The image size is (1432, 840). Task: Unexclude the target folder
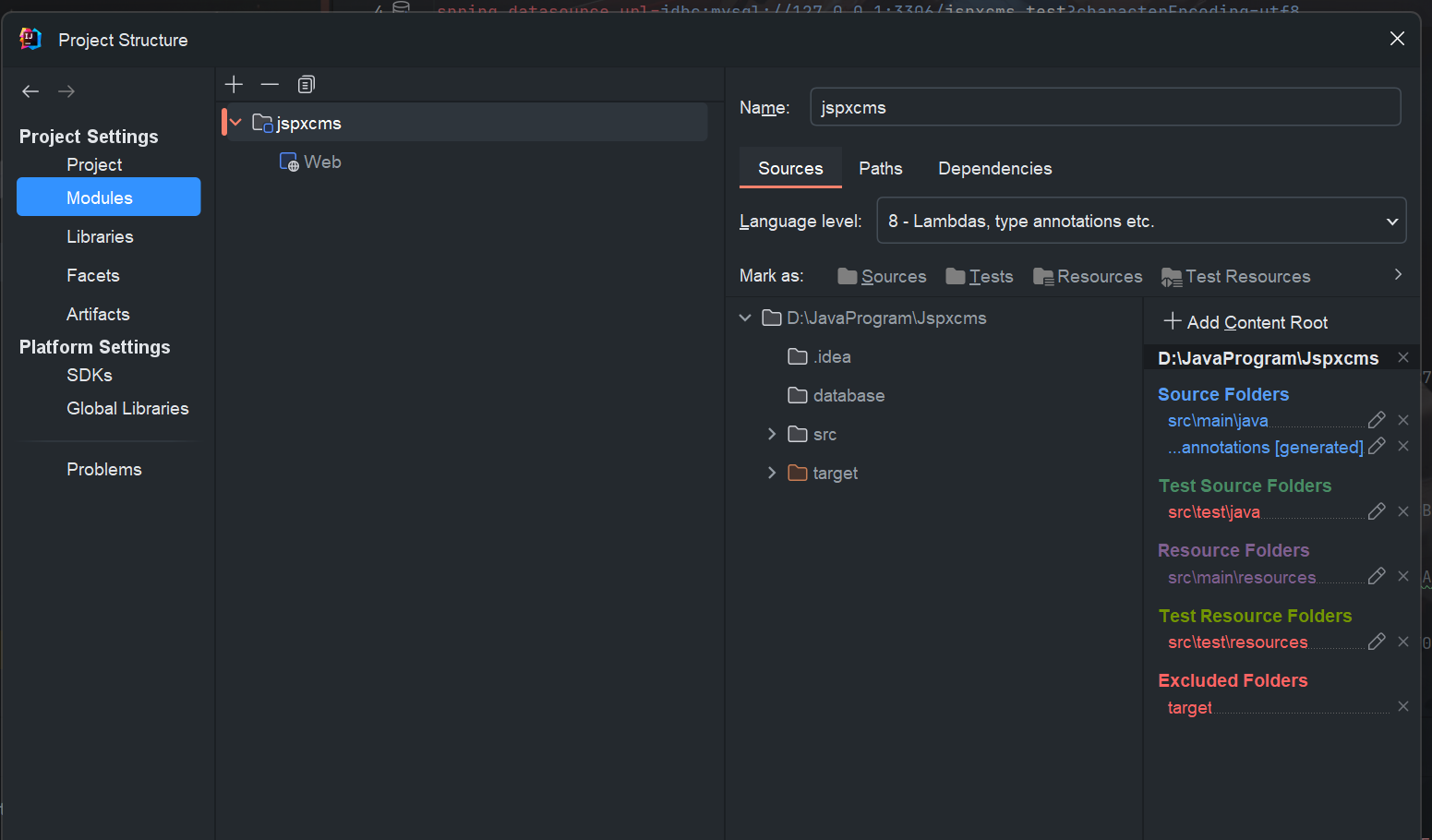click(1403, 706)
